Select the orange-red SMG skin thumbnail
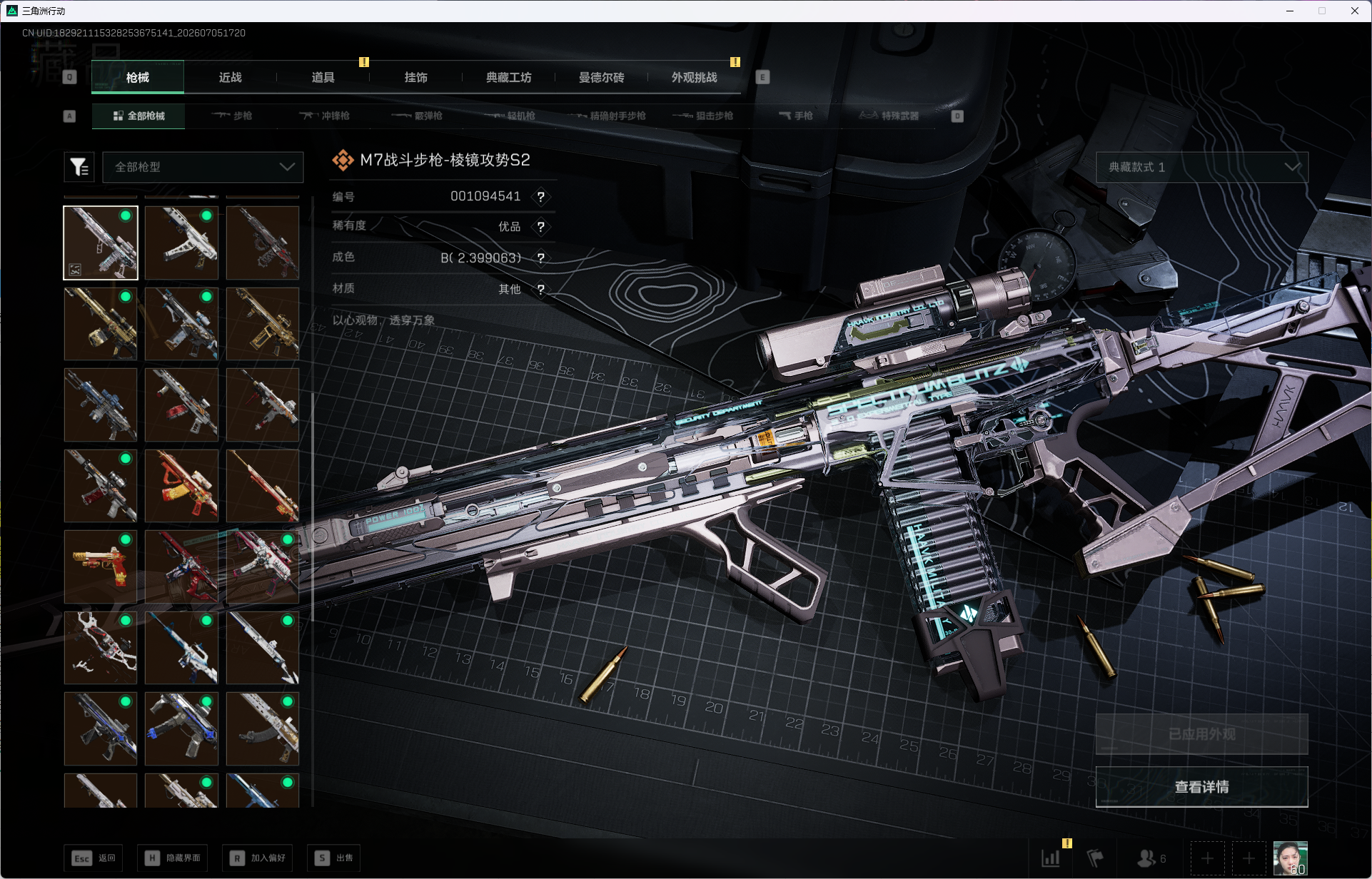Image resolution: width=1372 pixels, height=879 pixels. tap(181, 486)
